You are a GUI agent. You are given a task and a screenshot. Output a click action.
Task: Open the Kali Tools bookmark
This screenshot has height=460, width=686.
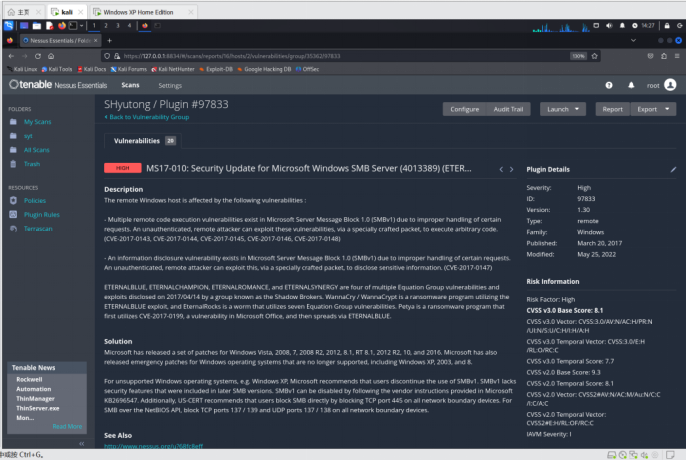click(x=57, y=69)
